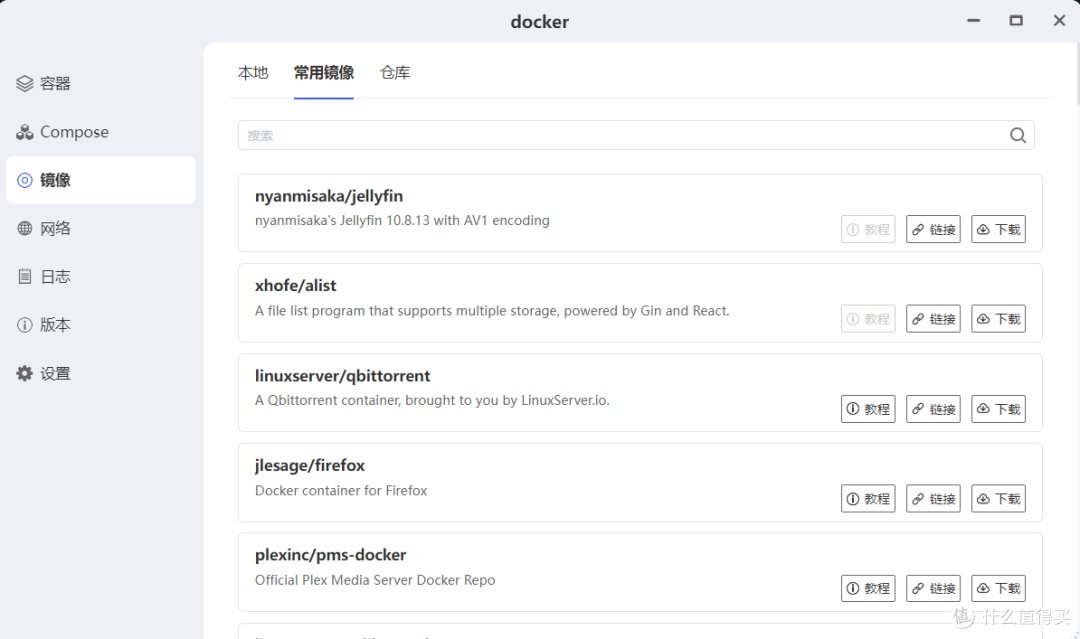Image resolution: width=1080 pixels, height=639 pixels.
Task: Click the gear icon beside 设置
Action: click(x=25, y=373)
